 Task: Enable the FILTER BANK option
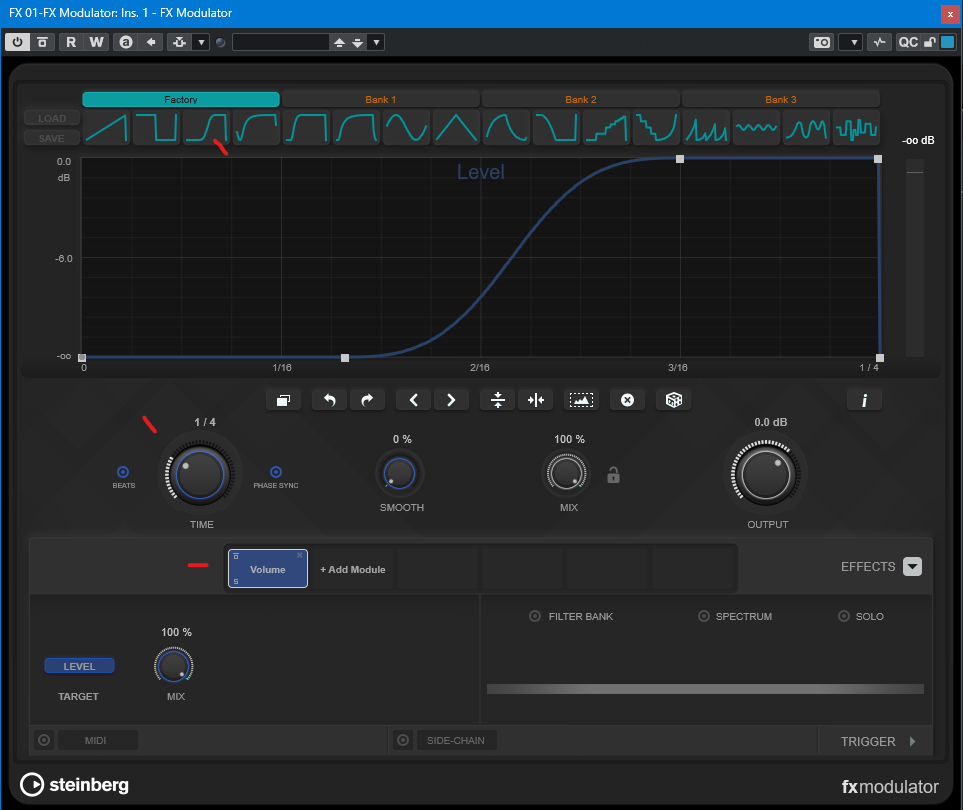pos(535,616)
